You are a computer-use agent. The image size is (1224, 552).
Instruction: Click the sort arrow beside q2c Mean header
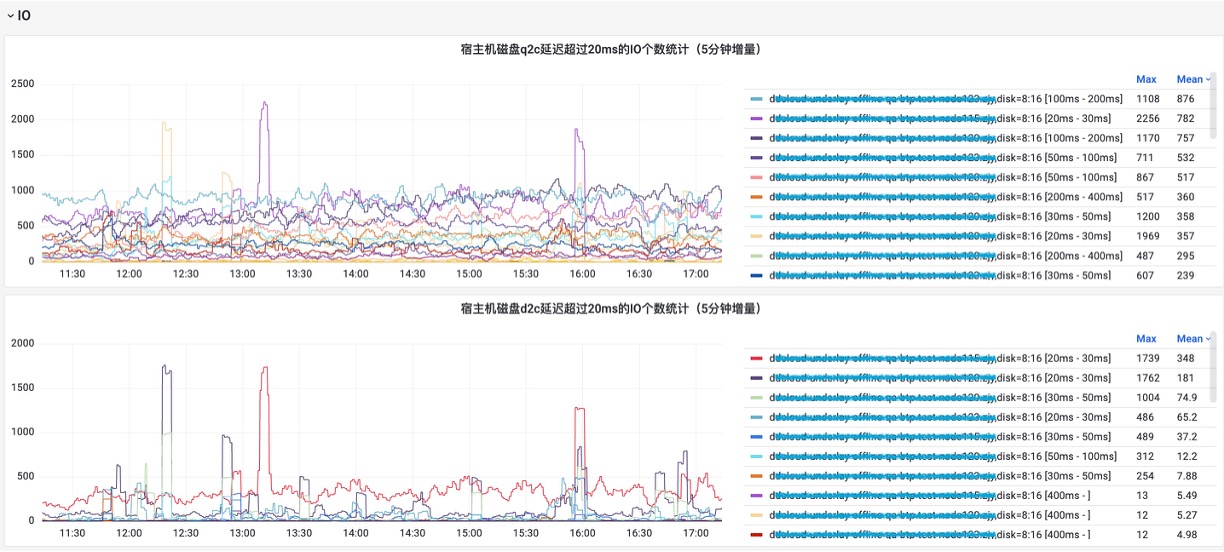click(x=1208, y=80)
